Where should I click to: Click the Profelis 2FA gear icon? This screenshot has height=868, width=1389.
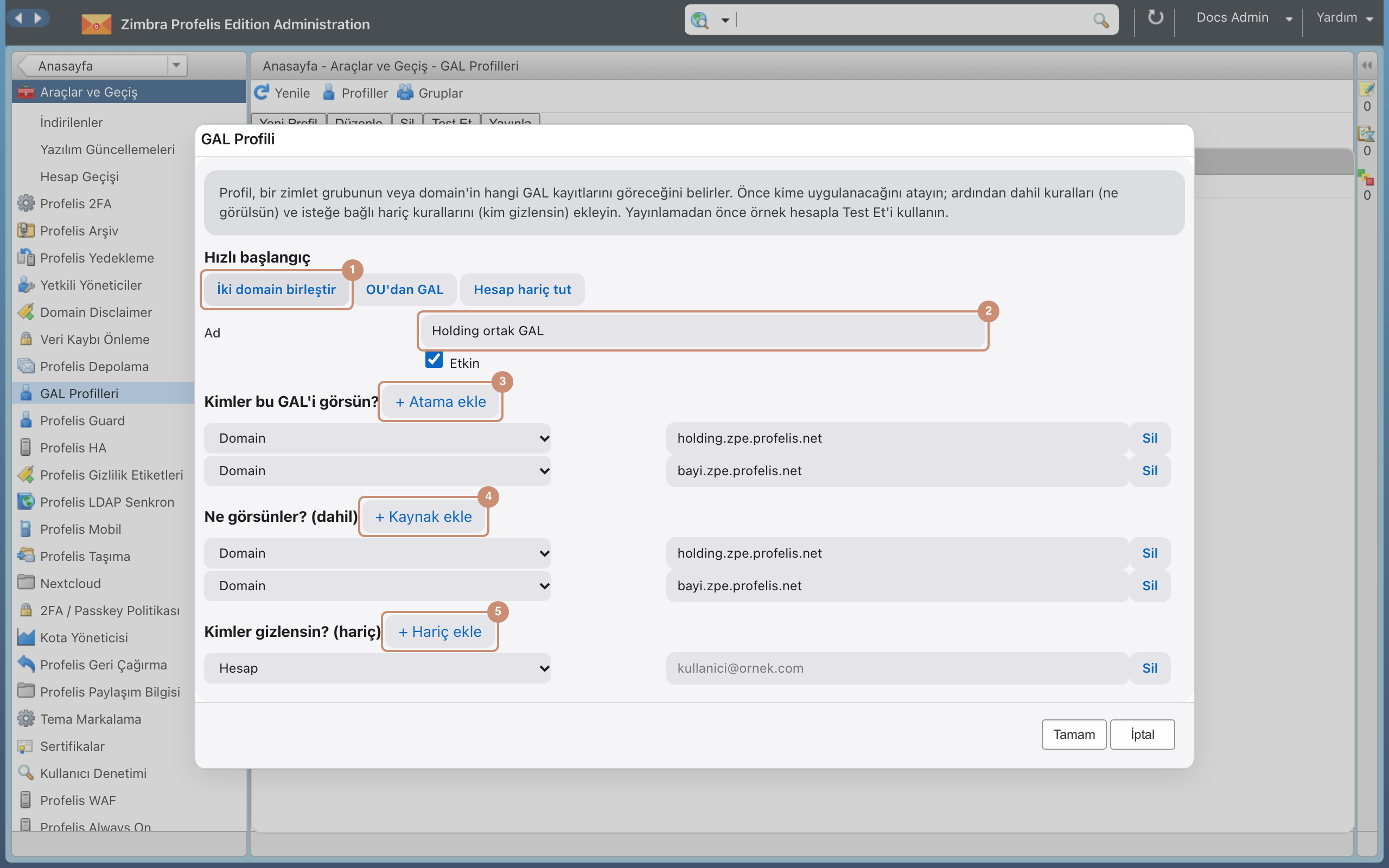[x=26, y=203]
